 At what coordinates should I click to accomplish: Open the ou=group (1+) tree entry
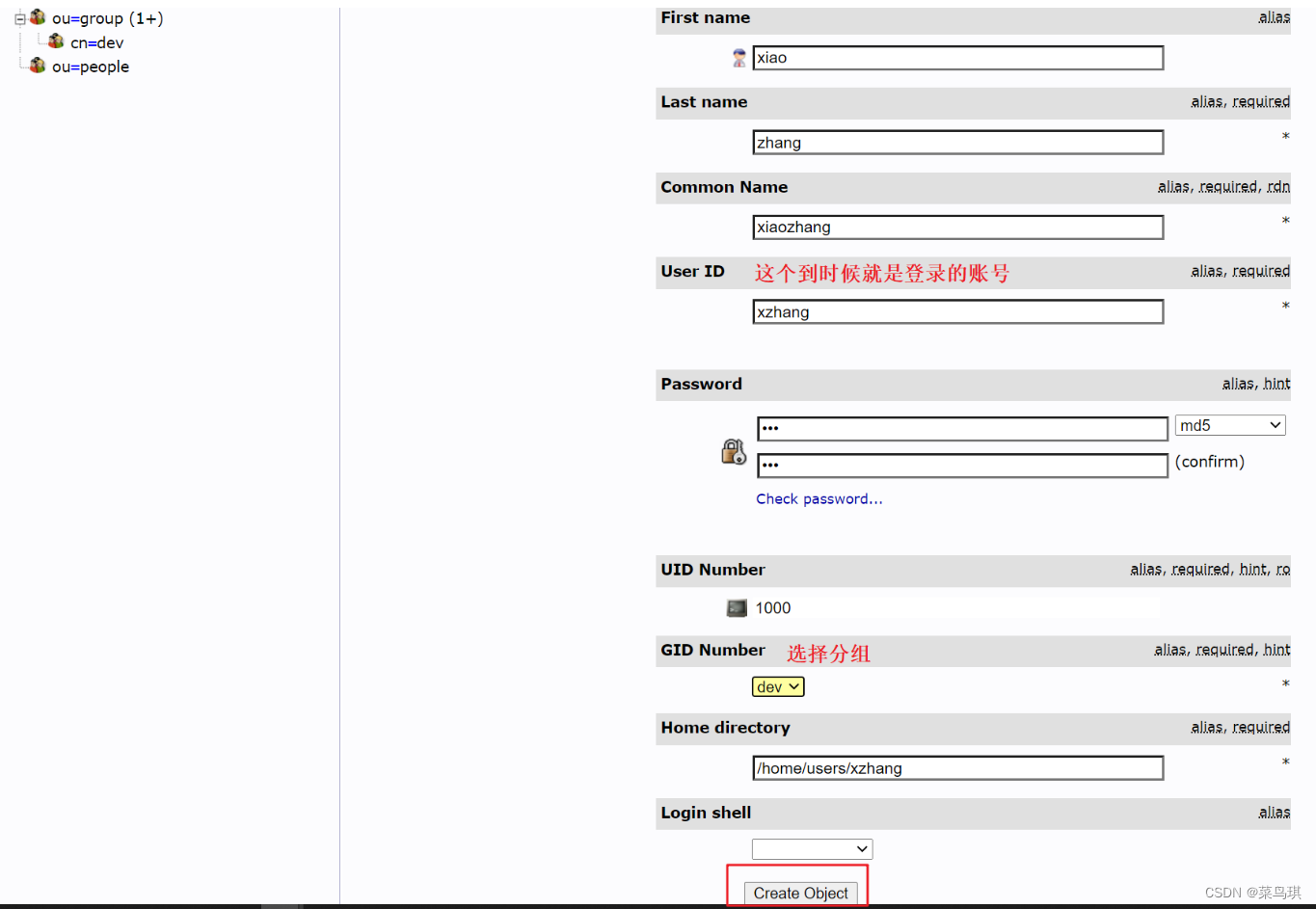107,18
